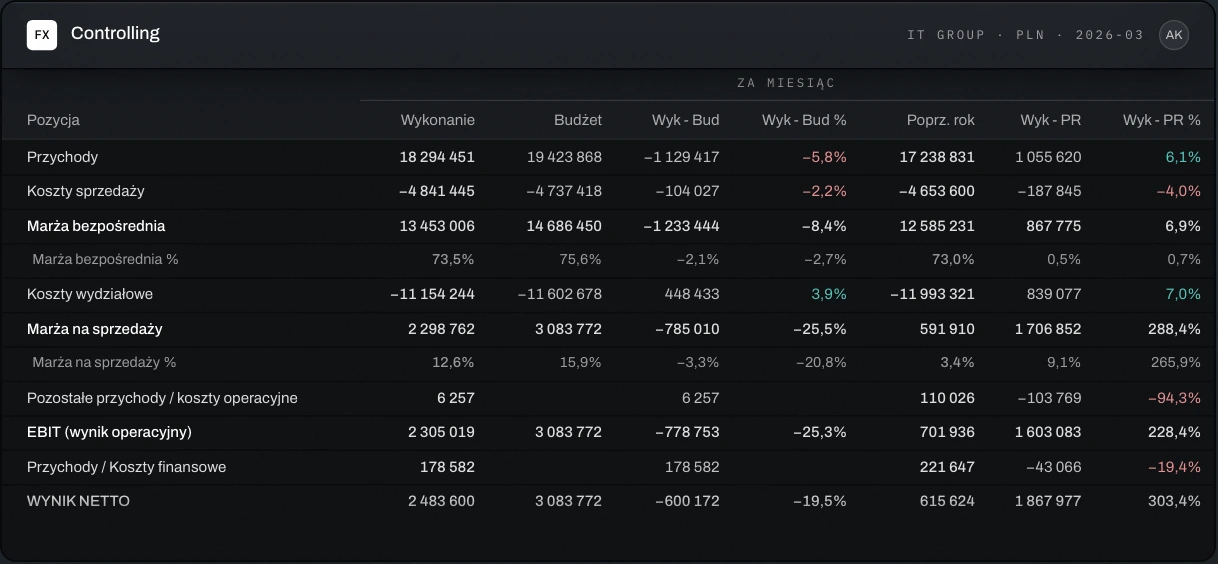Viewport: 1218px width, 564px height.
Task: Click the 6,1% Przychody growth cell
Action: coord(1183,157)
